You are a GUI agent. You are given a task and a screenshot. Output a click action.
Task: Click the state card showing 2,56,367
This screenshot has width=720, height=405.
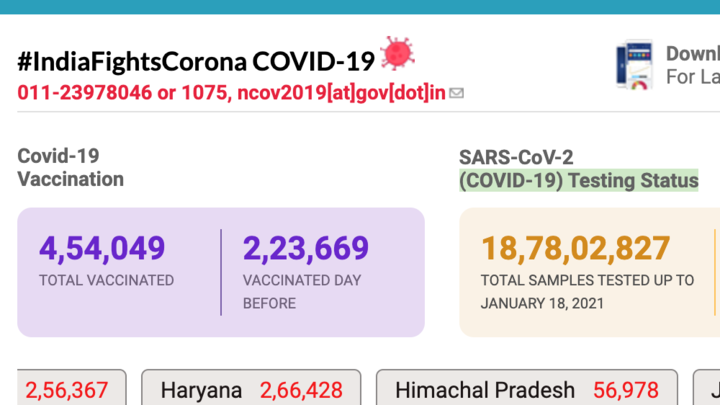tap(72, 390)
